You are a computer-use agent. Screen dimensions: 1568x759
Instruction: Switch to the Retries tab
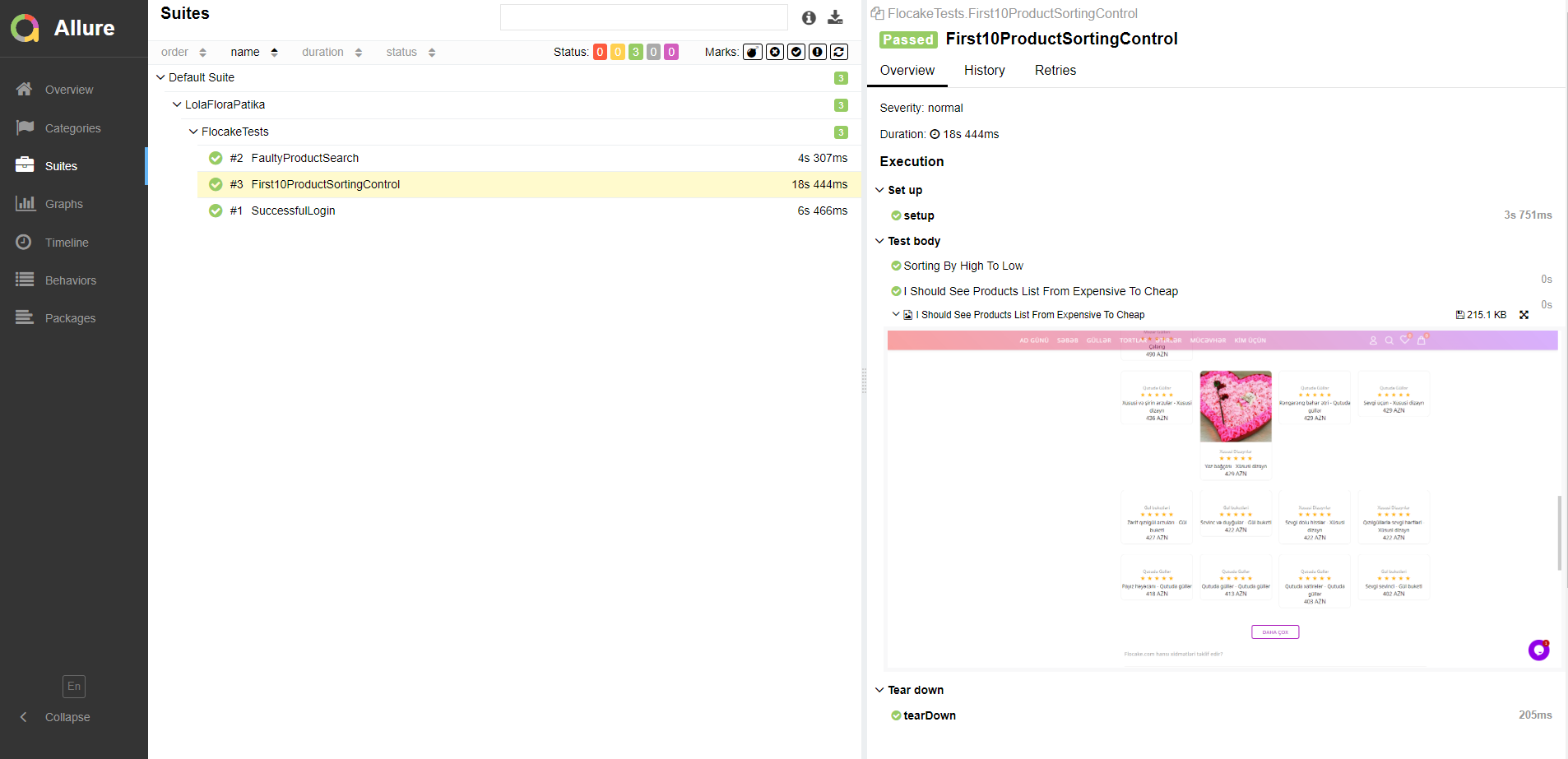point(1055,71)
